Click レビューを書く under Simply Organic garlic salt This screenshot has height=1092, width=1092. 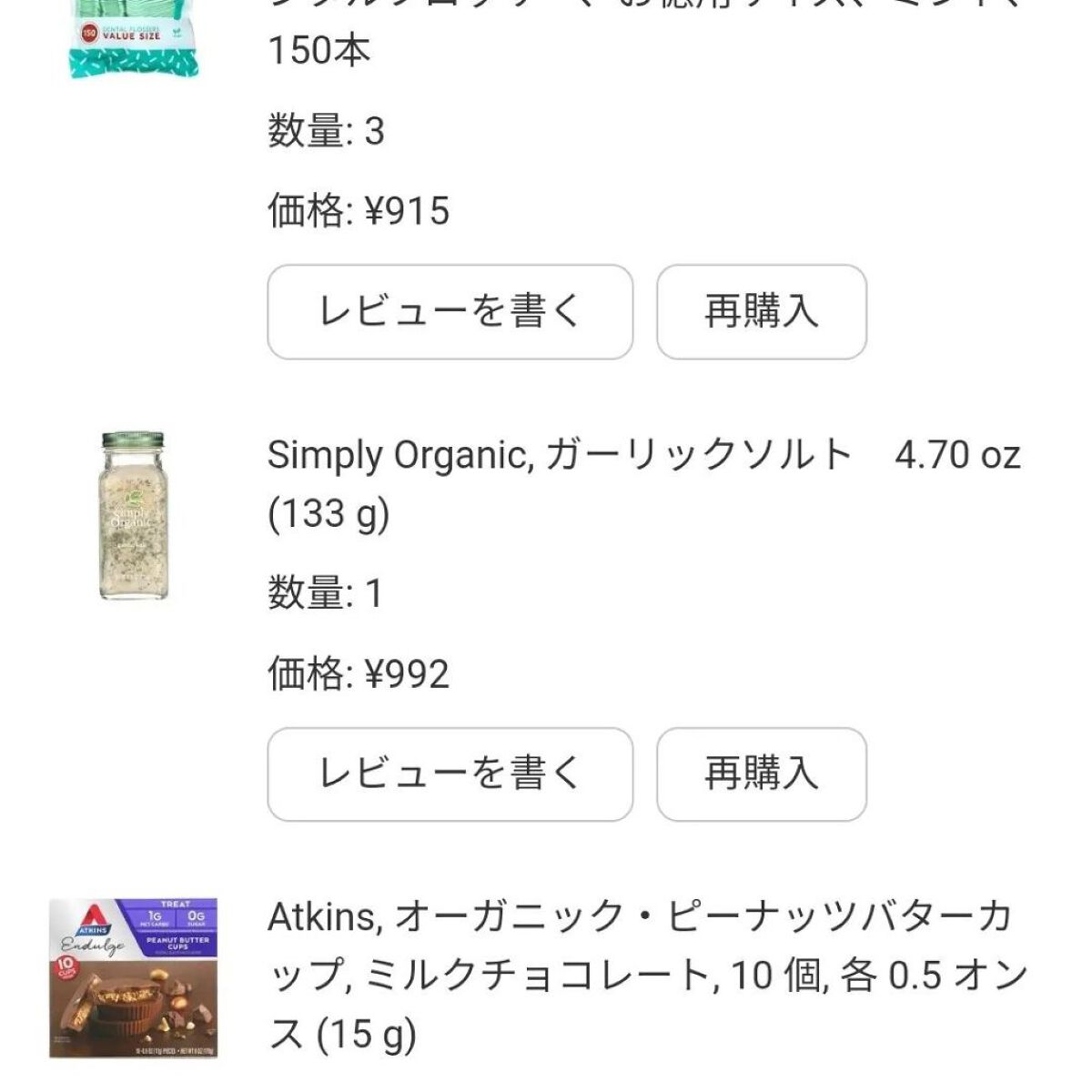450,774
